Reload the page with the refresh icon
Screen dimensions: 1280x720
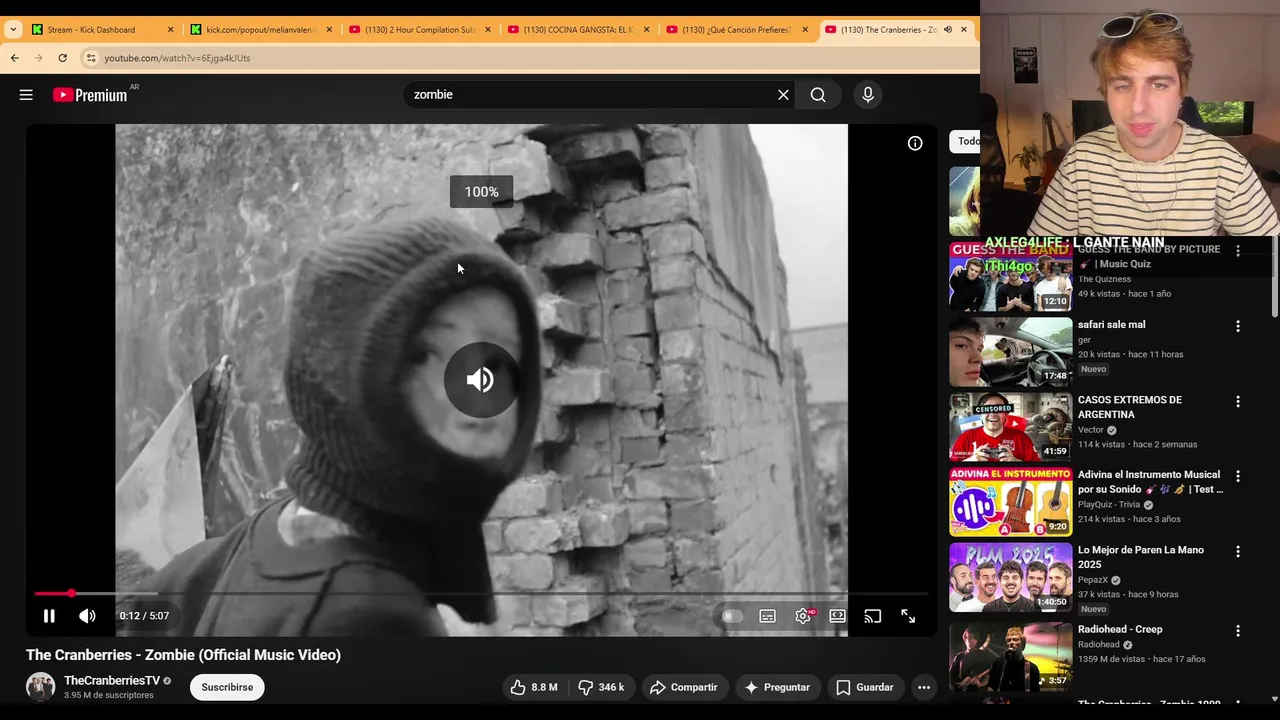pyautogui.click(x=62, y=58)
